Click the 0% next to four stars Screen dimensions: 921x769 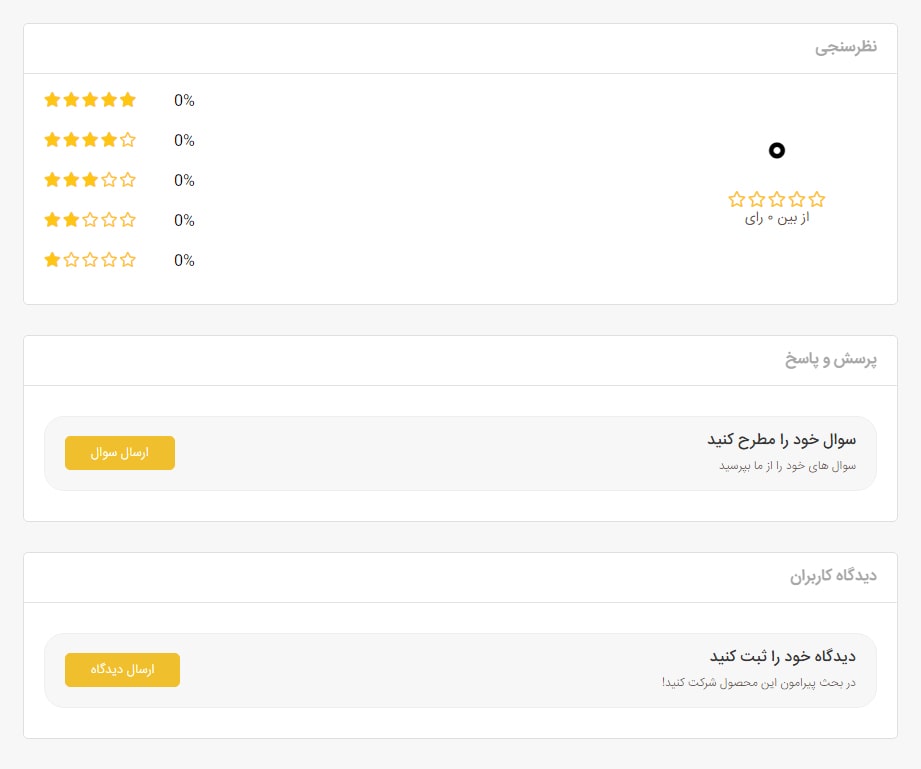pyautogui.click(x=184, y=140)
